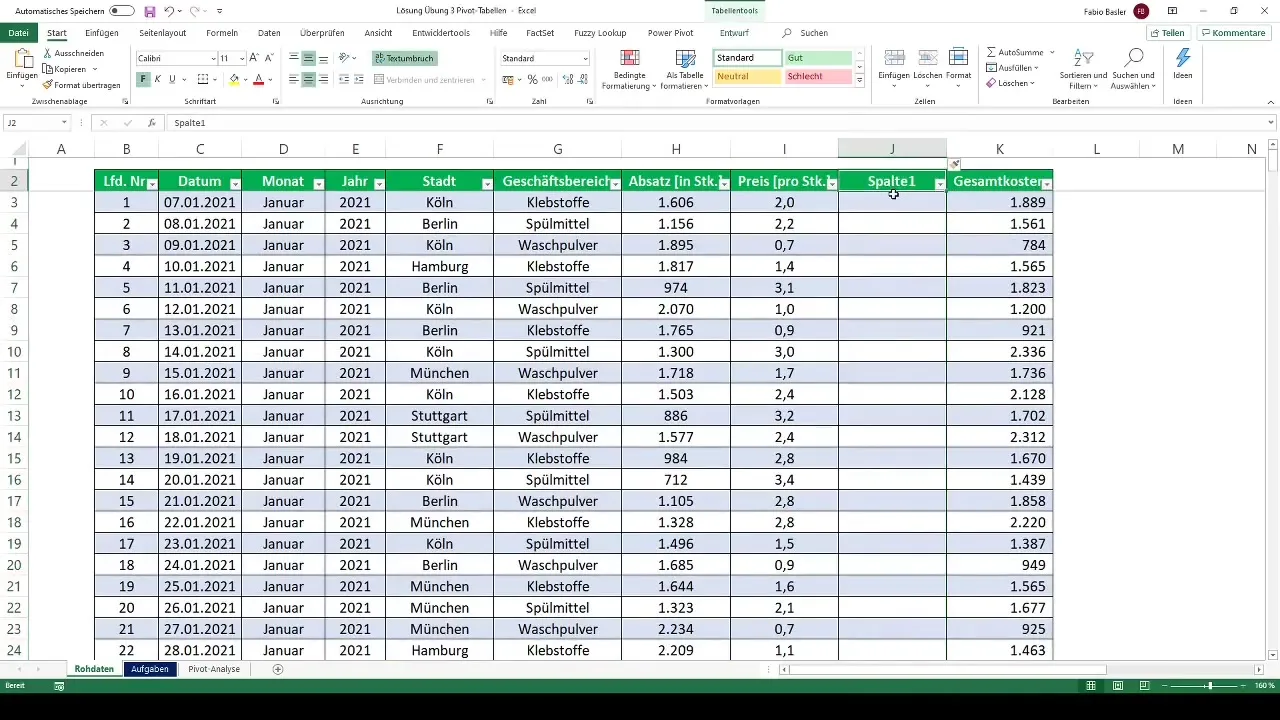Add a new sheet with plus icon

(x=278, y=669)
